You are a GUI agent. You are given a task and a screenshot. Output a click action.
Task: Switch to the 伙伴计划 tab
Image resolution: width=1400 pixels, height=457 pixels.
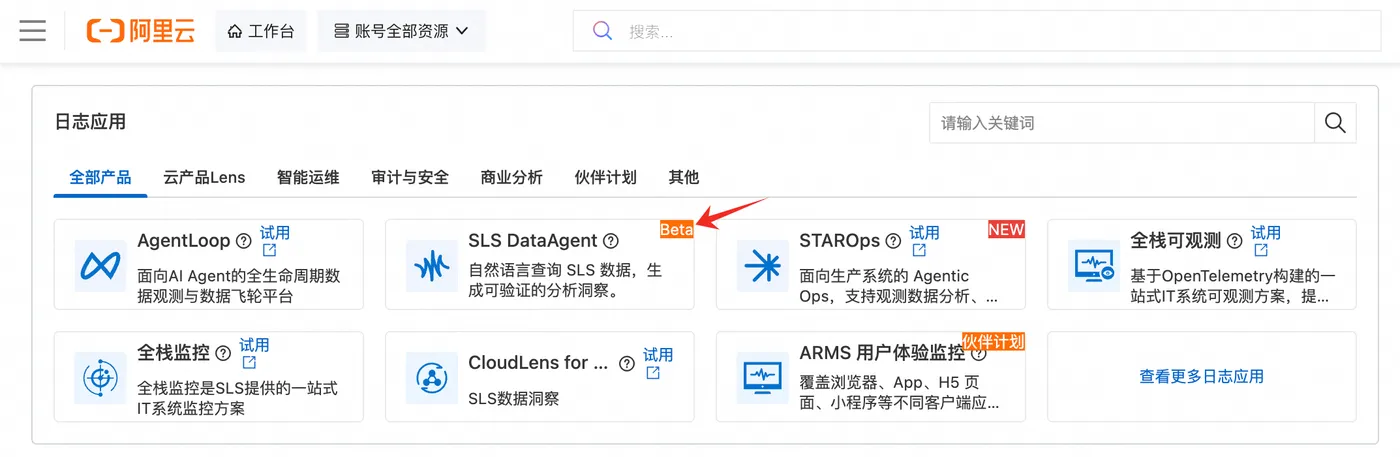606,177
